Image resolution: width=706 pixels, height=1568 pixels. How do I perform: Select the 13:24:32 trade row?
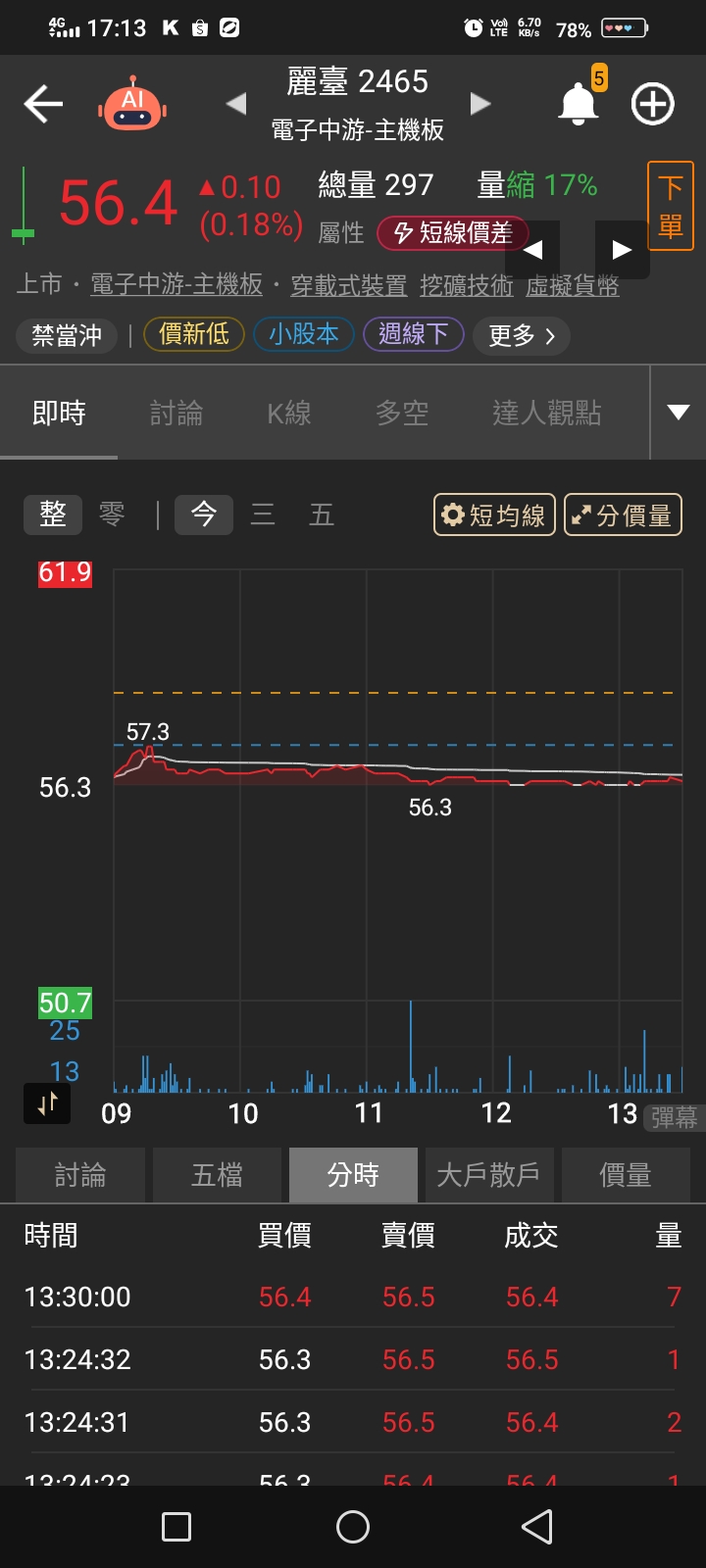point(353,1359)
